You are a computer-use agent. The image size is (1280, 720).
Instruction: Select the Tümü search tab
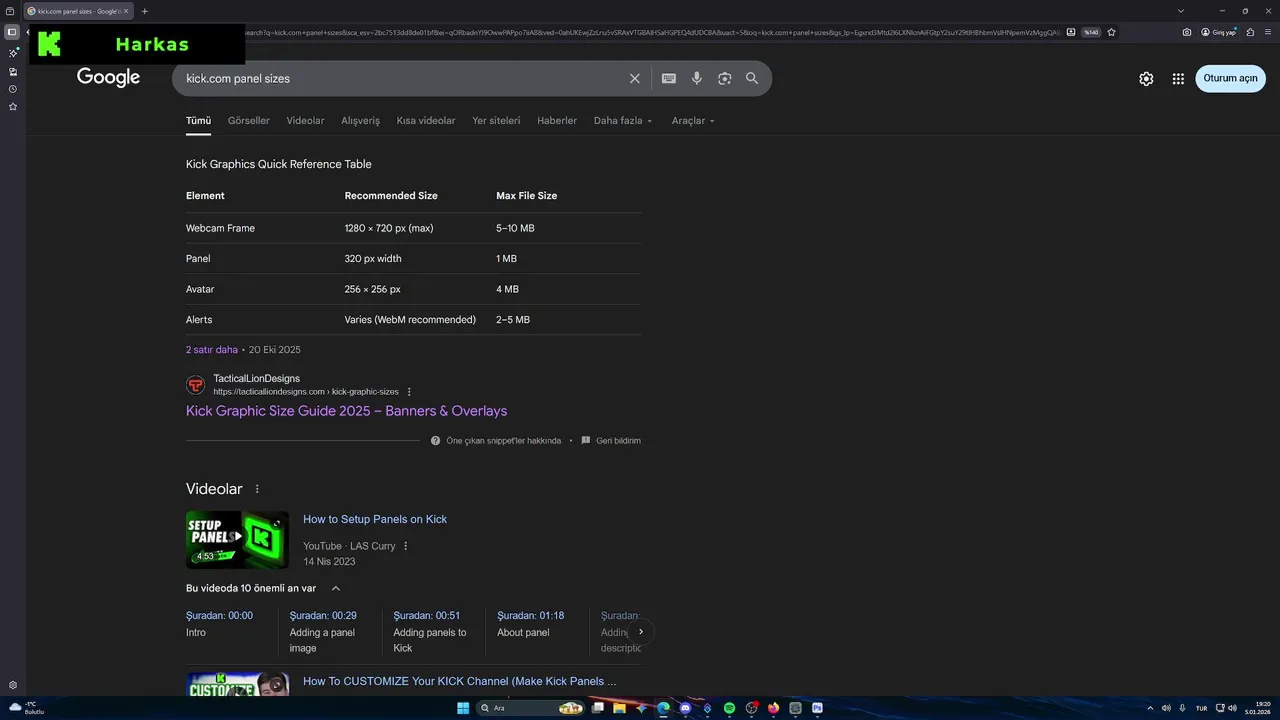(198, 120)
